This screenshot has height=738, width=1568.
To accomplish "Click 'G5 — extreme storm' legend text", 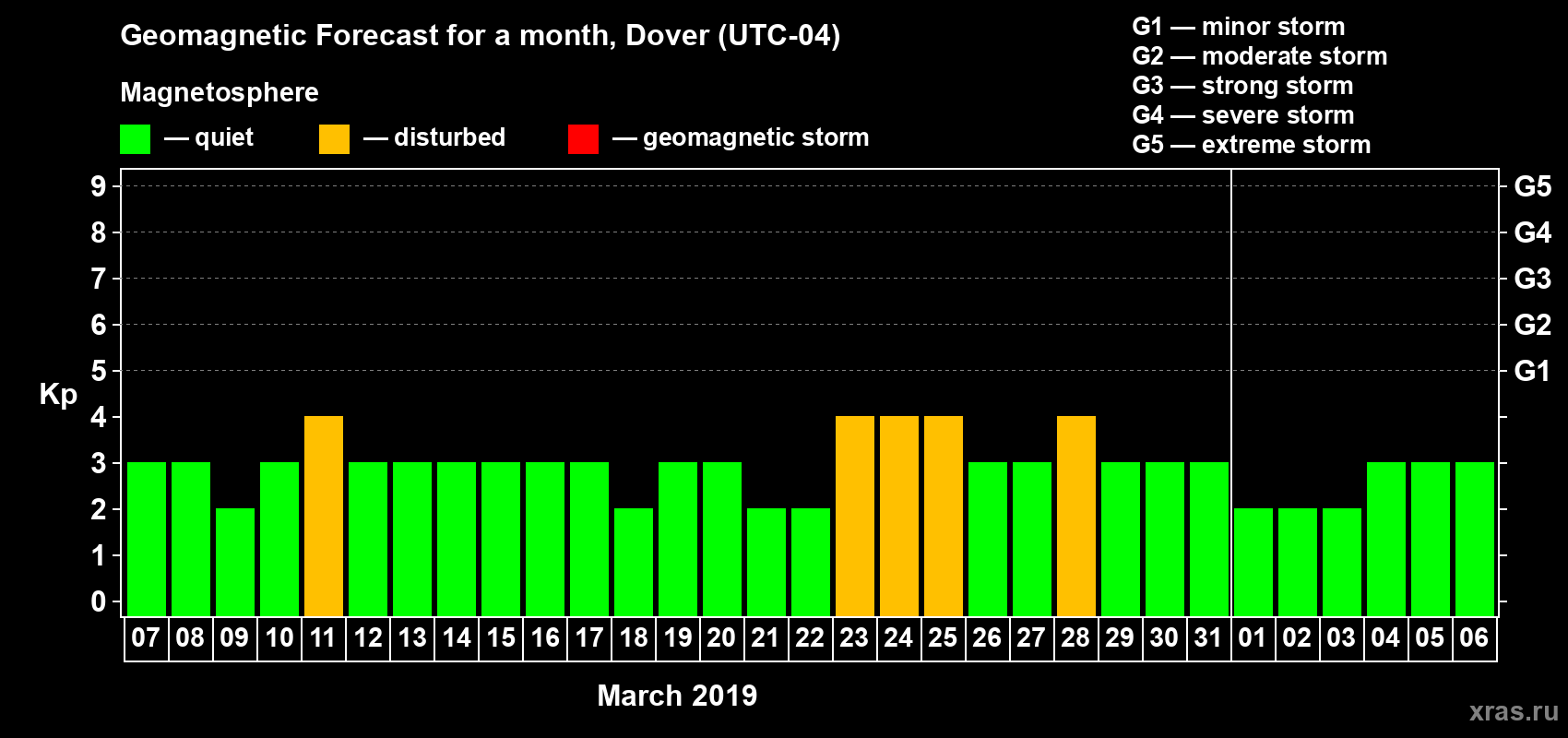I will [1252, 145].
